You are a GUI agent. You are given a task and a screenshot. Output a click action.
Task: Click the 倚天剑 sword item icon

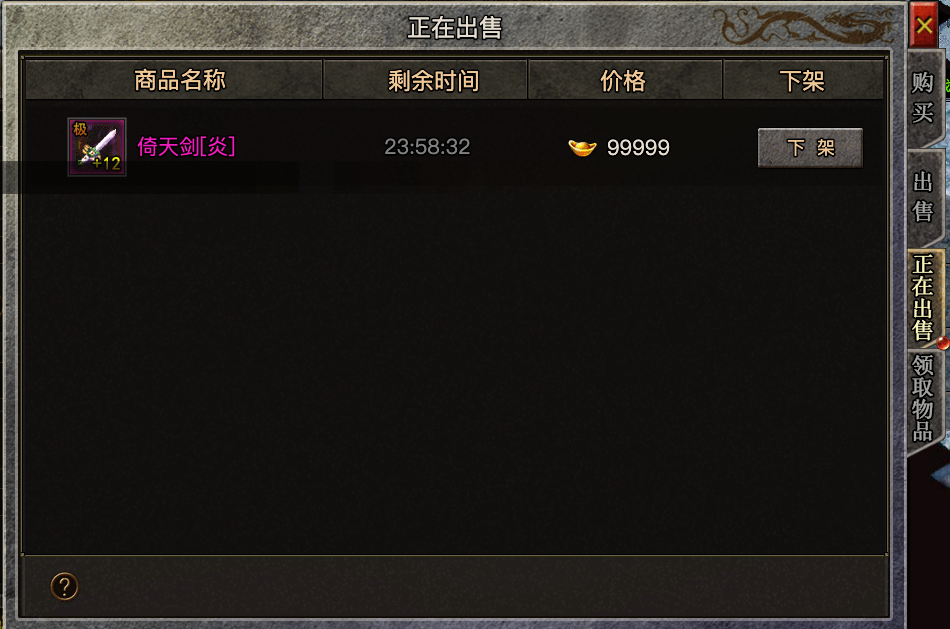coord(97,147)
